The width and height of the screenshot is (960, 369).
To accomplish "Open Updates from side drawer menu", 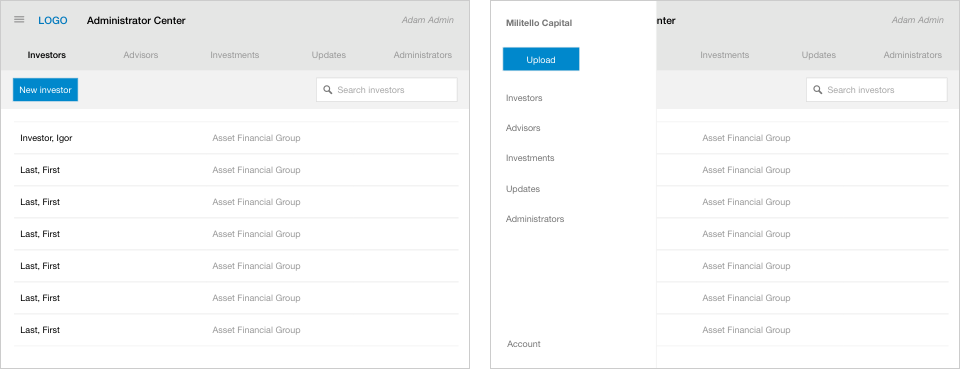I will click(x=523, y=189).
